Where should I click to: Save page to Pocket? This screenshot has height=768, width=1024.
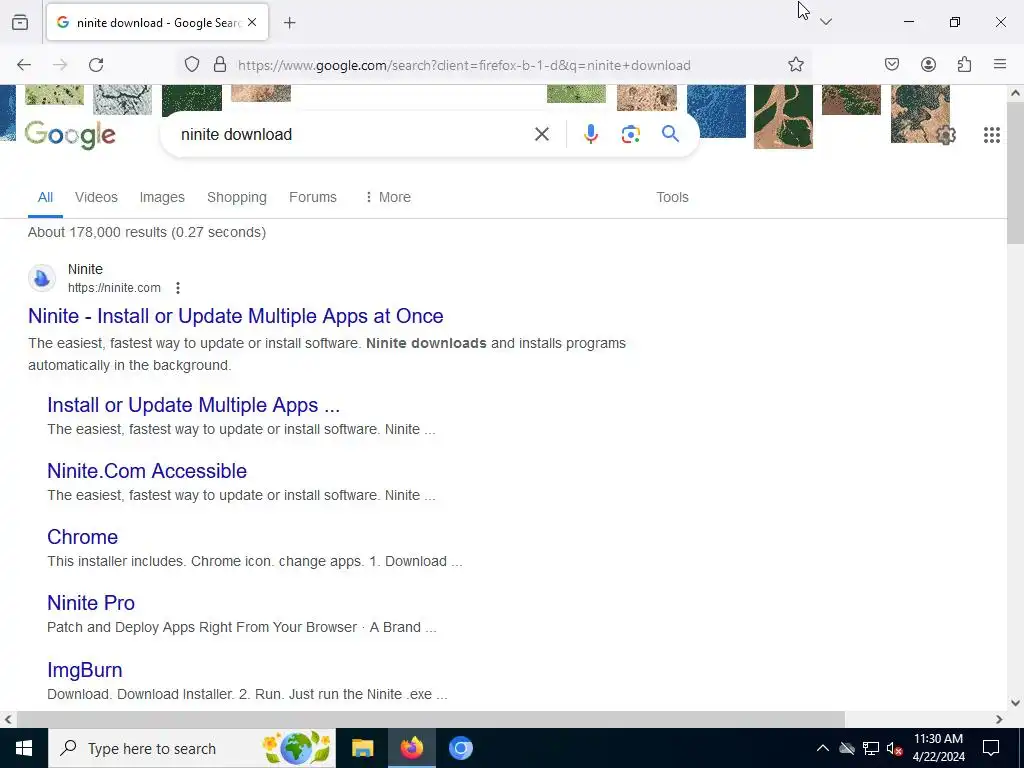(x=892, y=65)
